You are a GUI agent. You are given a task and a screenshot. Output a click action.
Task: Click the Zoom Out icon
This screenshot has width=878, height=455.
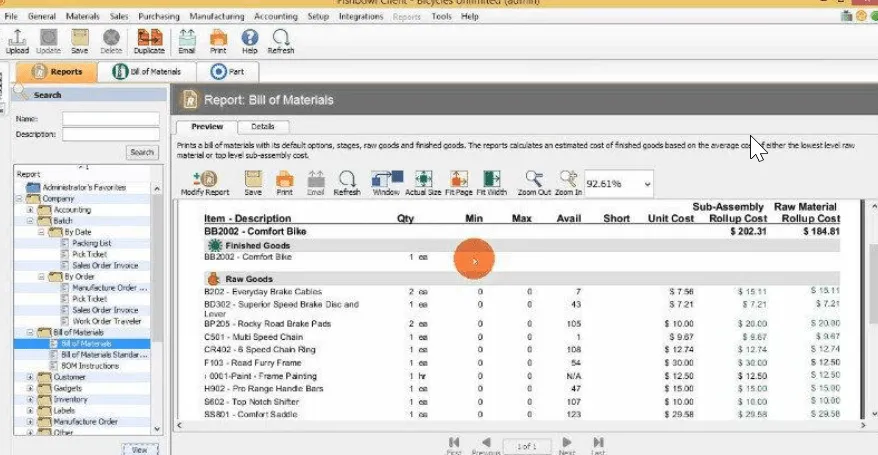pos(534,183)
